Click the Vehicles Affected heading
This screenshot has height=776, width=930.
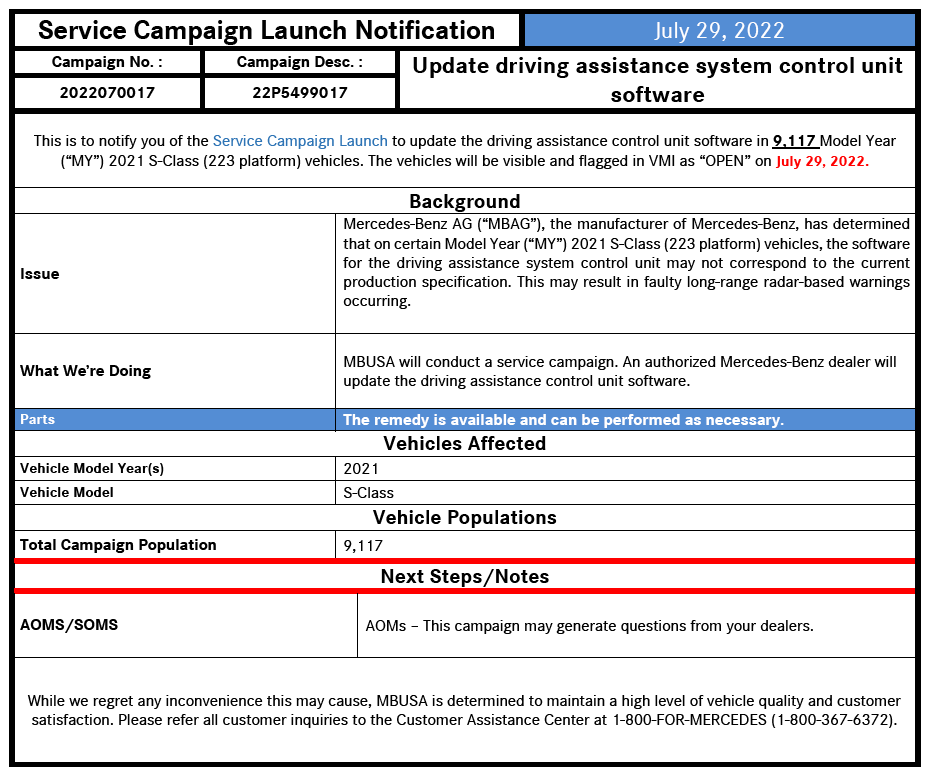click(464, 444)
